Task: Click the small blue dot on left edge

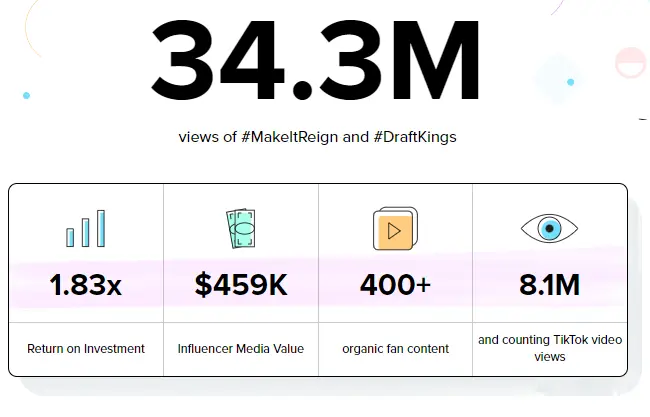Action: tap(26, 96)
